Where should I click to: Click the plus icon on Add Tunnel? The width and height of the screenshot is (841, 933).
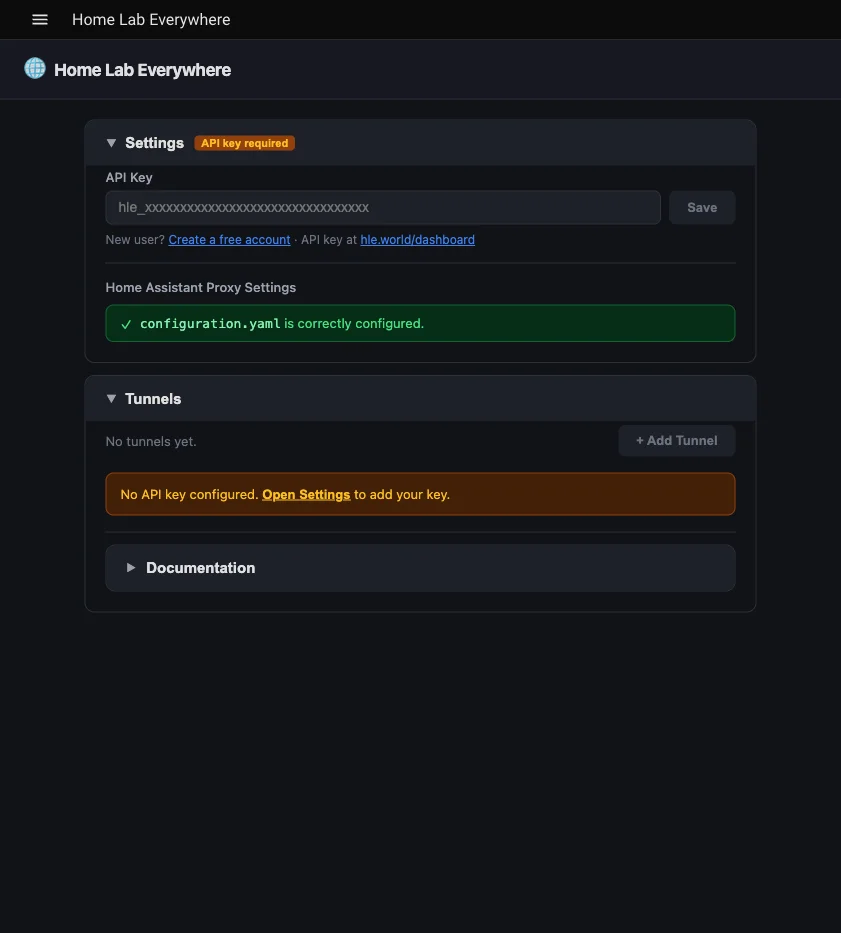(641, 440)
